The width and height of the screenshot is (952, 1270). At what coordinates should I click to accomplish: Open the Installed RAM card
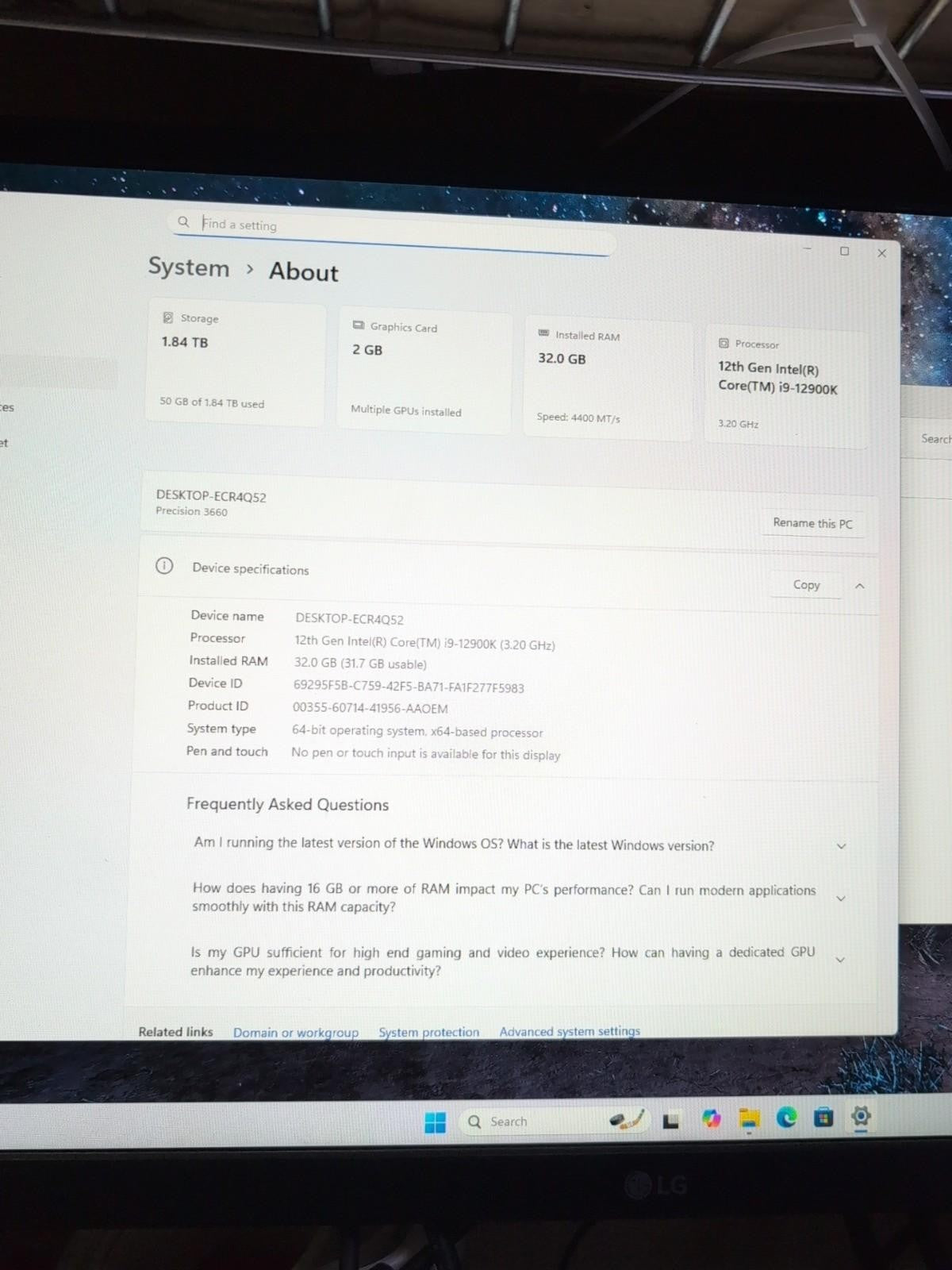608,380
